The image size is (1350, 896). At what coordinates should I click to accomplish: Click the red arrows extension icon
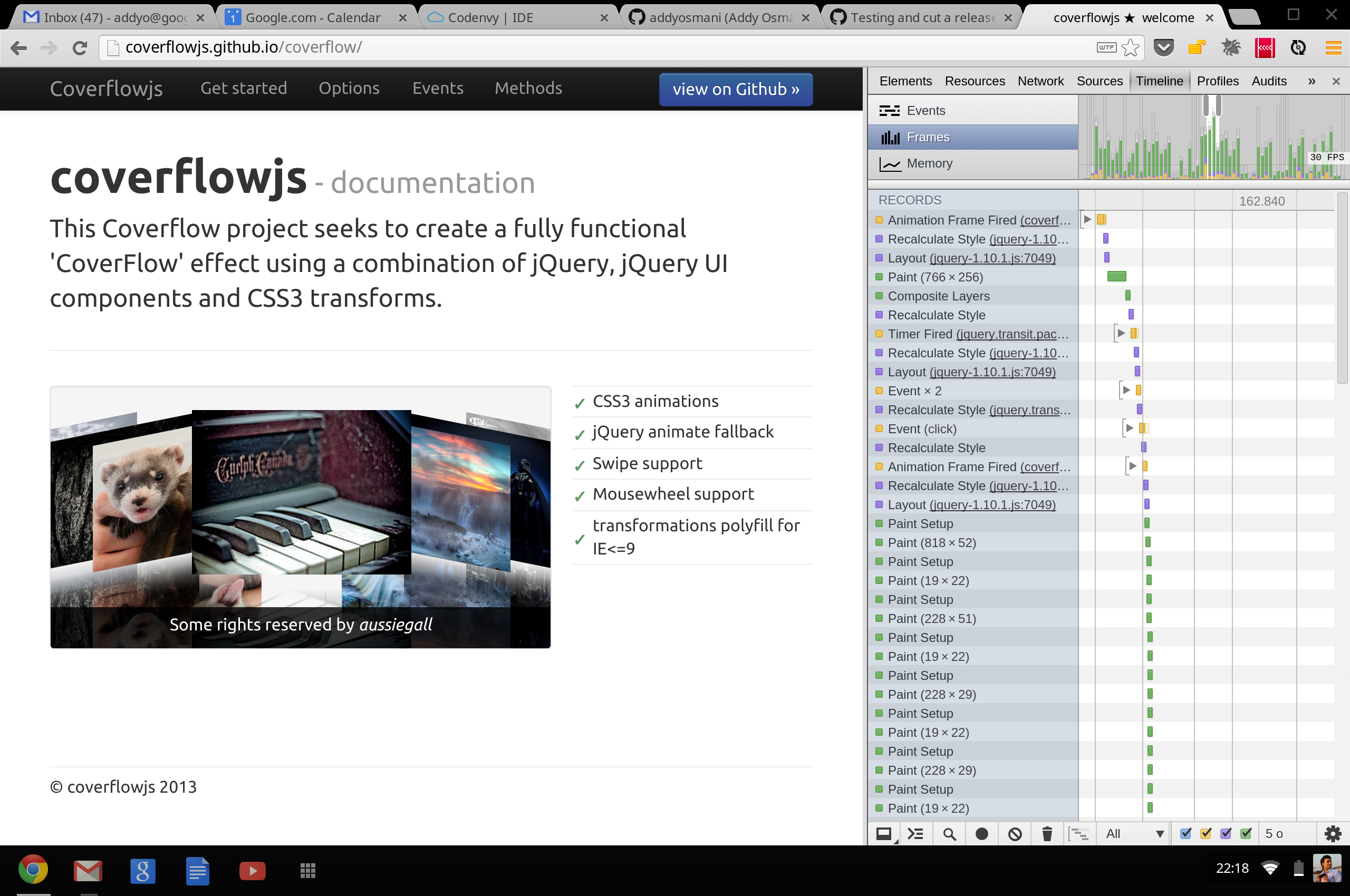pyautogui.click(x=1265, y=47)
